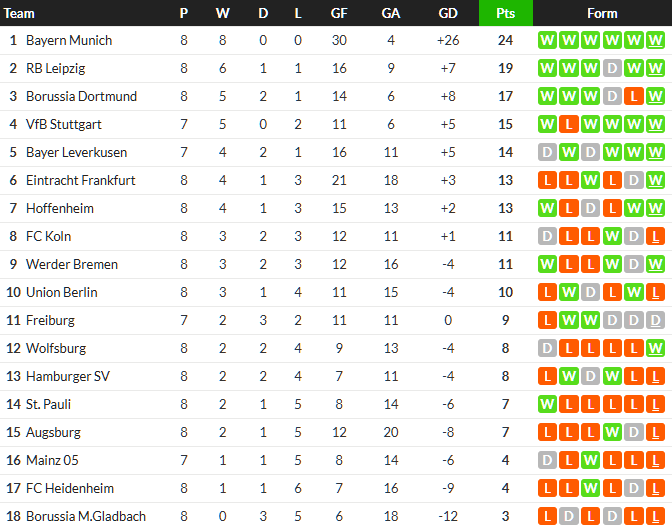Click the draw badge in RB Leipzig's form

[612, 69]
